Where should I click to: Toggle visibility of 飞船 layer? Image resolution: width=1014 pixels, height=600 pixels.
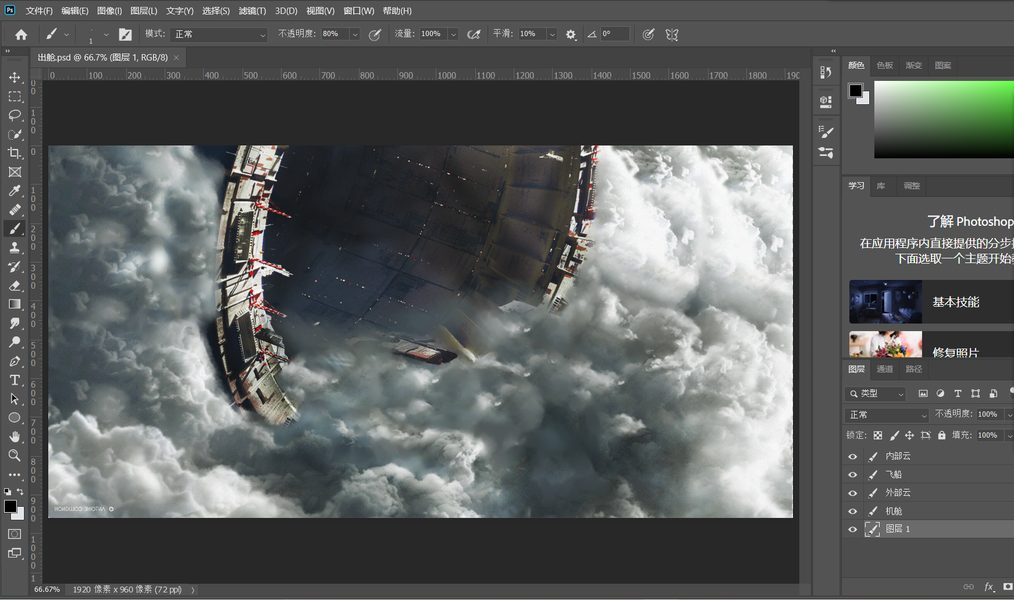pyautogui.click(x=853, y=475)
